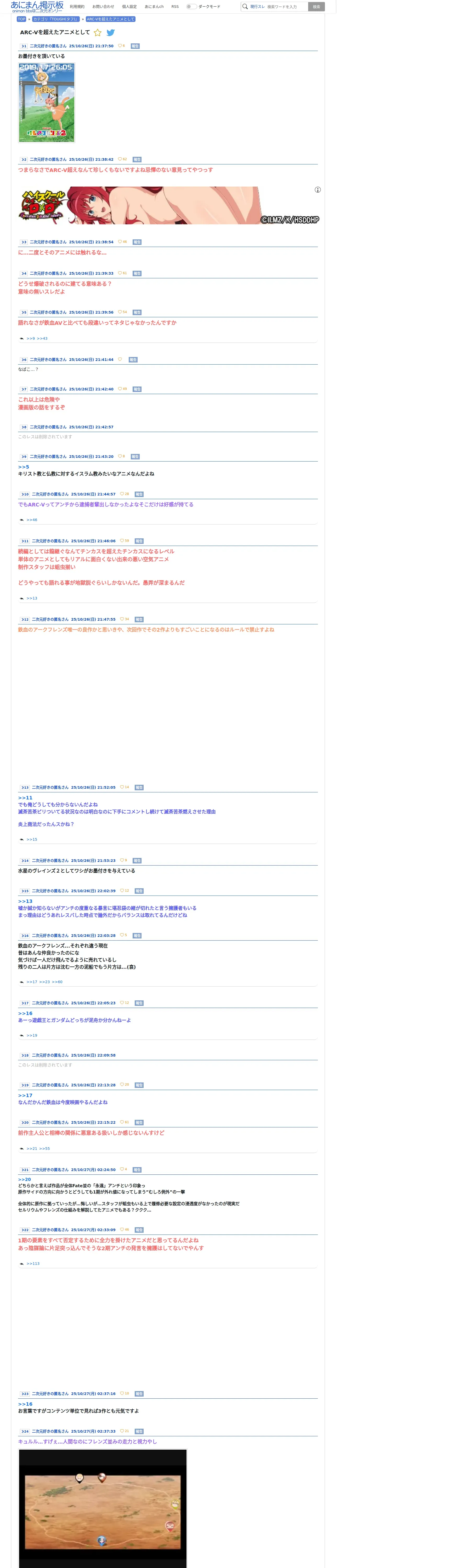Click the reply arrow icon under post 22
Image resolution: width=474 pixels, height=1568 pixels.
[x=21, y=1264]
